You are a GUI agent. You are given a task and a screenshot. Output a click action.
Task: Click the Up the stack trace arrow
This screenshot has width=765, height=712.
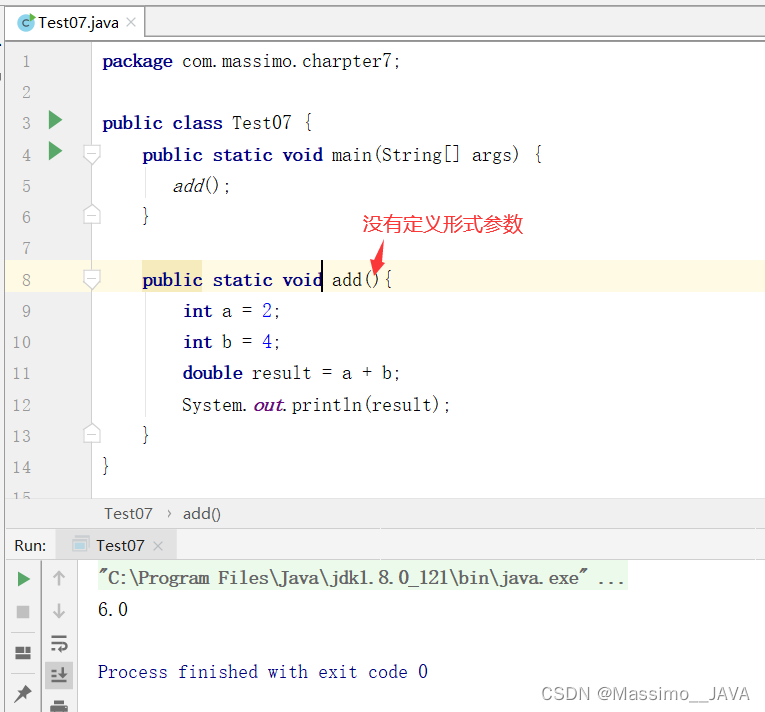coord(59,578)
